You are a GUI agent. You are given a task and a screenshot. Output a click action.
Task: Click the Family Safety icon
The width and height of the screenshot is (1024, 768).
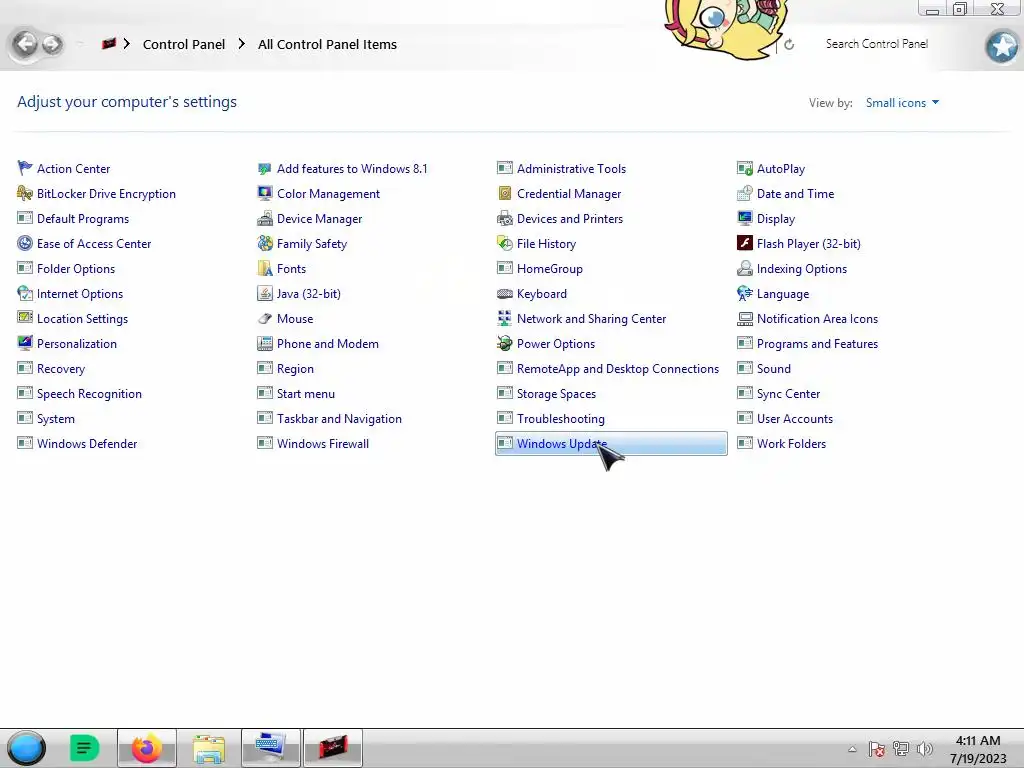(264, 244)
